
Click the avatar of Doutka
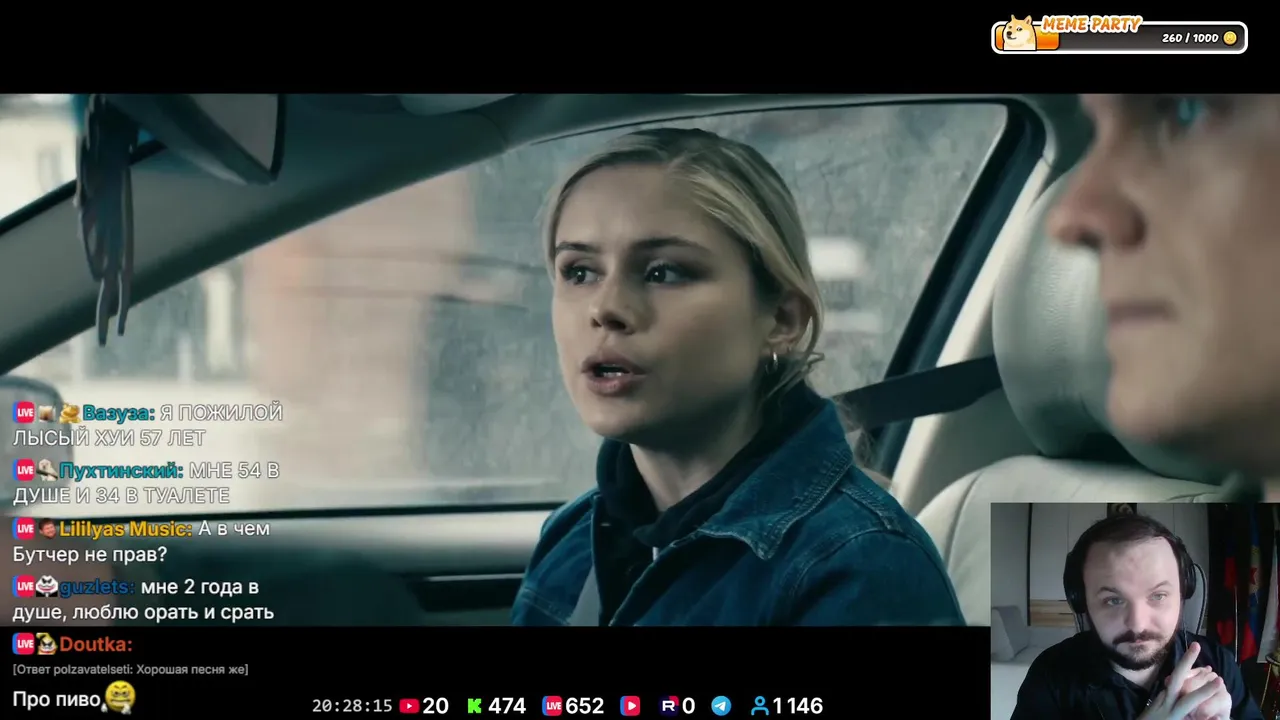(x=48, y=644)
